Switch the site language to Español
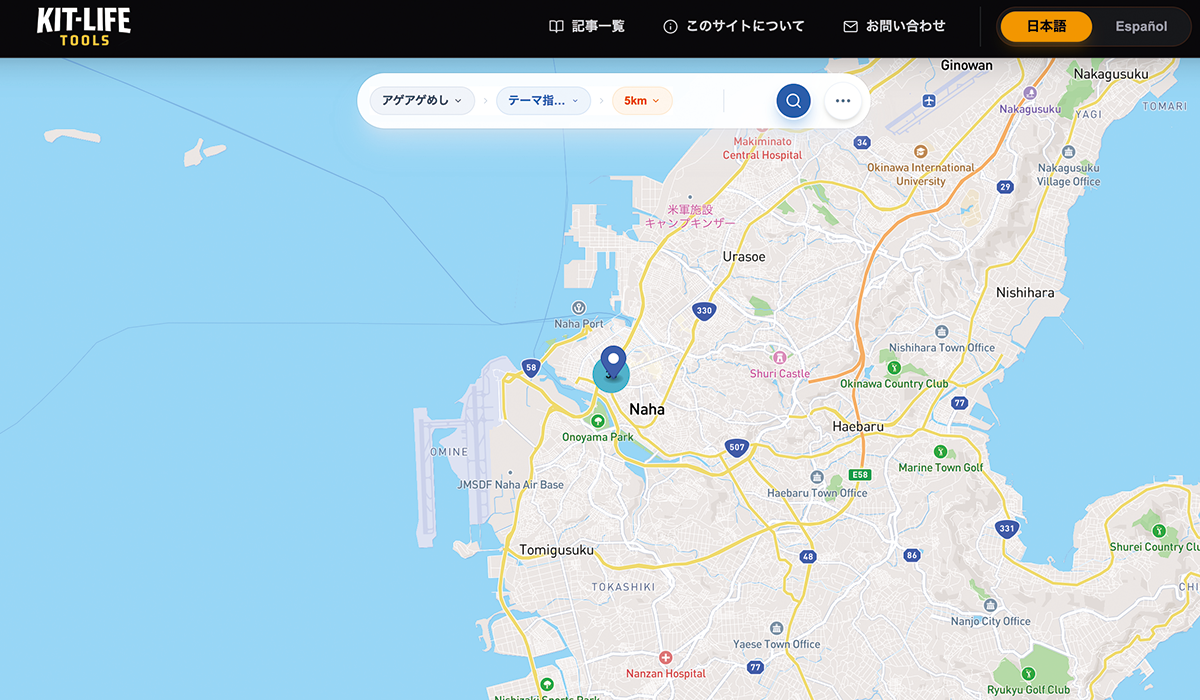 point(1140,26)
